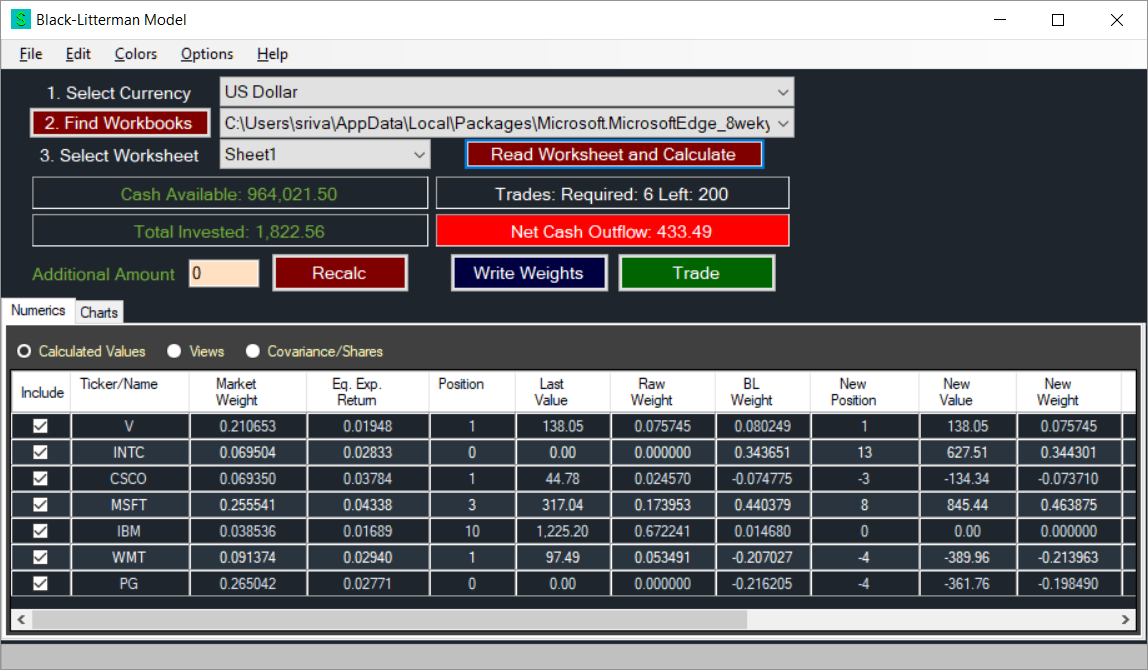Select the INTC ticker cell
1148x670 pixels.
click(130, 453)
